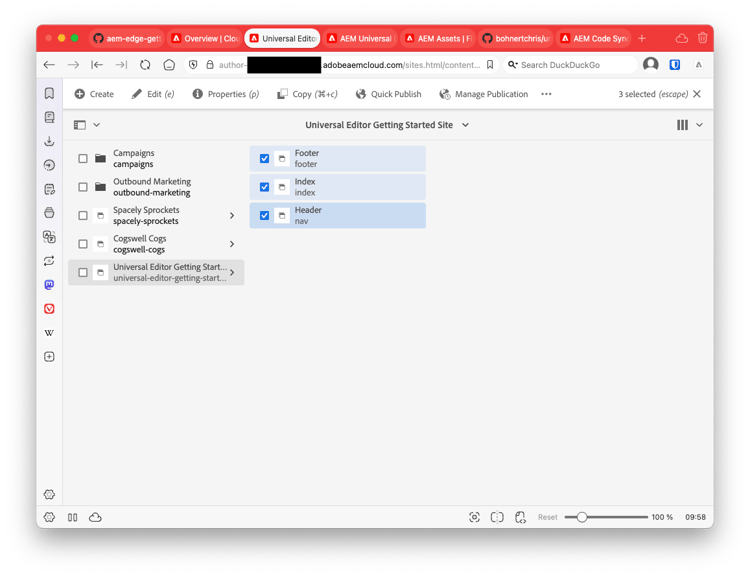Add a new web panel
Viewport: 750px width, 576px height.
point(49,356)
